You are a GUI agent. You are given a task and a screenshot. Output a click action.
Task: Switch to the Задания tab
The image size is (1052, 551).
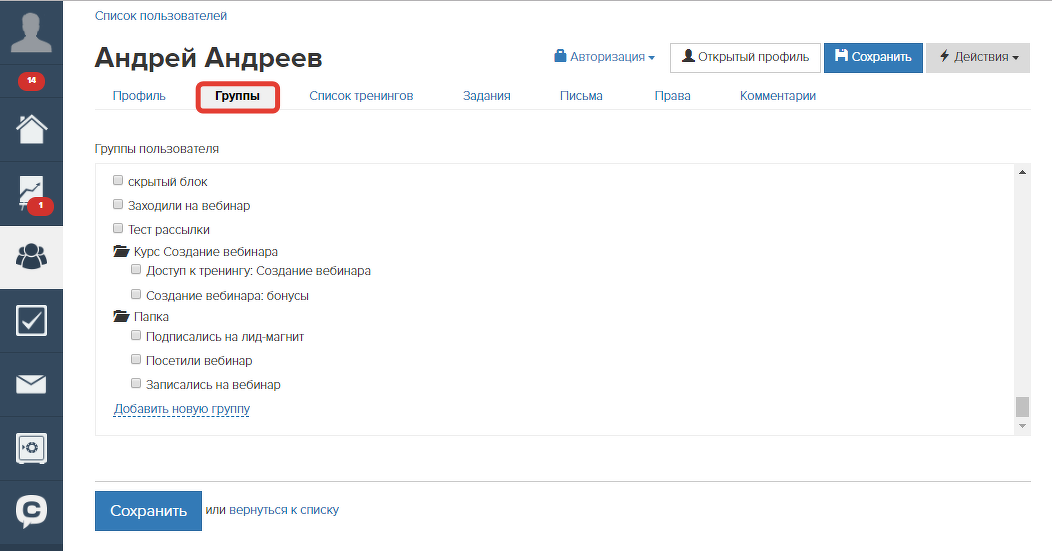(486, 96)
